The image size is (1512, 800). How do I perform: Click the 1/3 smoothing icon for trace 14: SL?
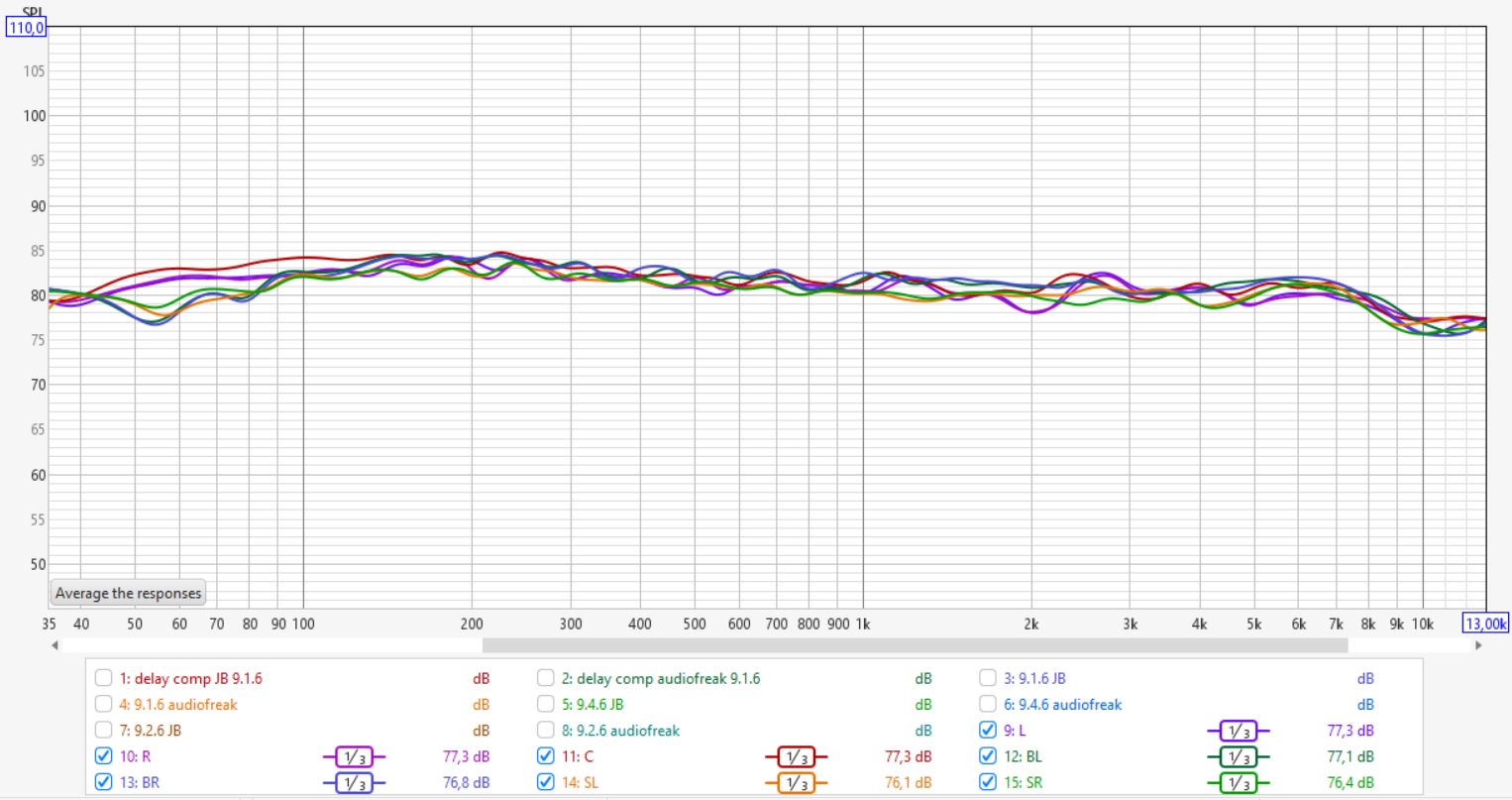(796, 782)
